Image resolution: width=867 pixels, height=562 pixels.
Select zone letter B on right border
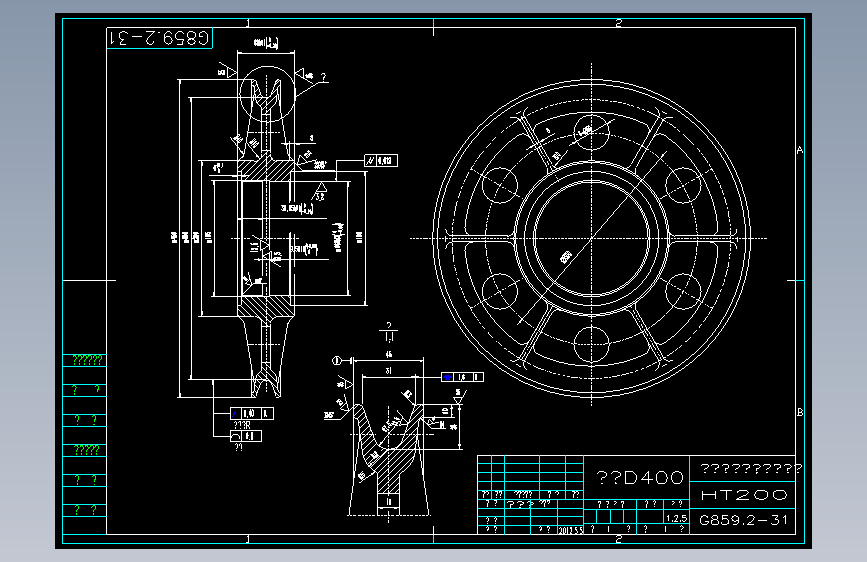click(x=800, y=412)
